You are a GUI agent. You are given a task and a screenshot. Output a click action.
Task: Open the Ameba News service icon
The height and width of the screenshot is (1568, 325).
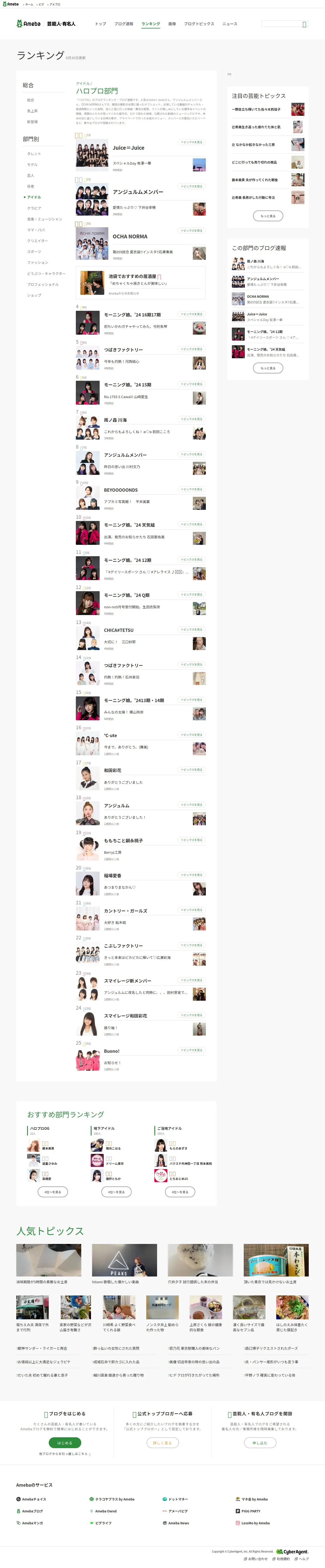[164, 1523]
